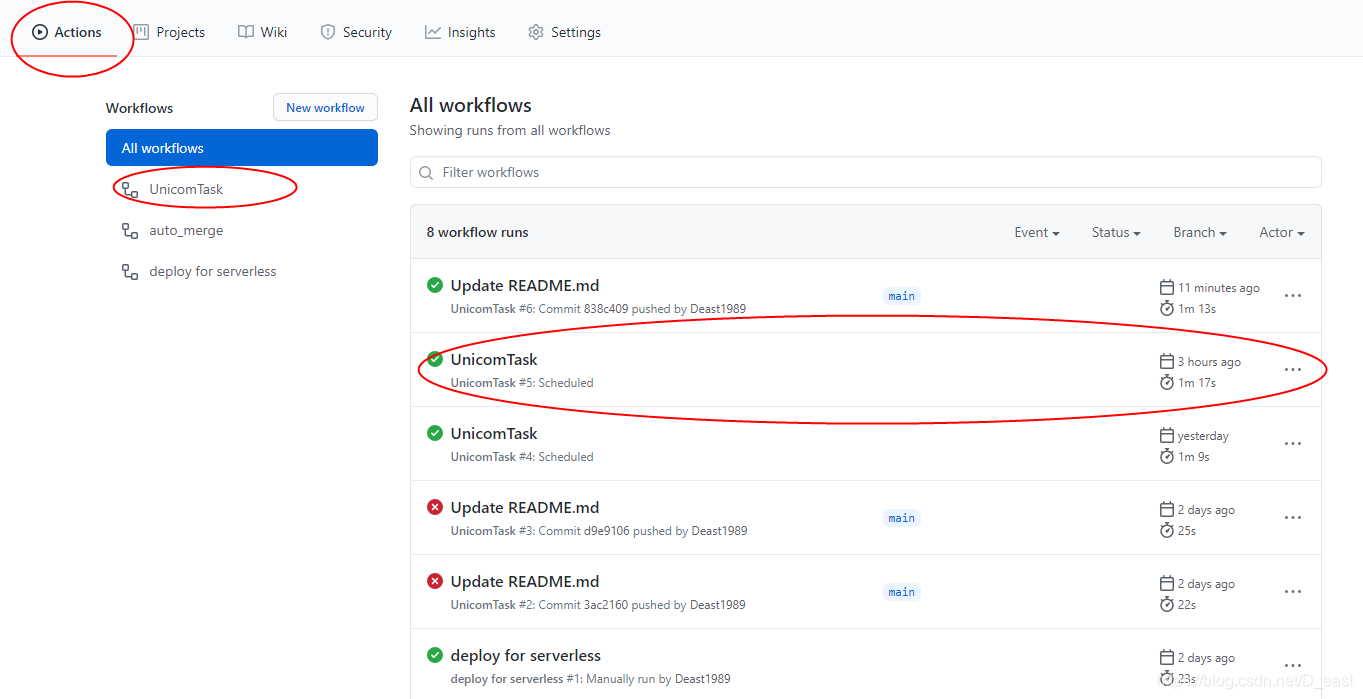Click main branch label on run #6
The width and height of the screenshot is (1363, 699).
tap(902, 296)
